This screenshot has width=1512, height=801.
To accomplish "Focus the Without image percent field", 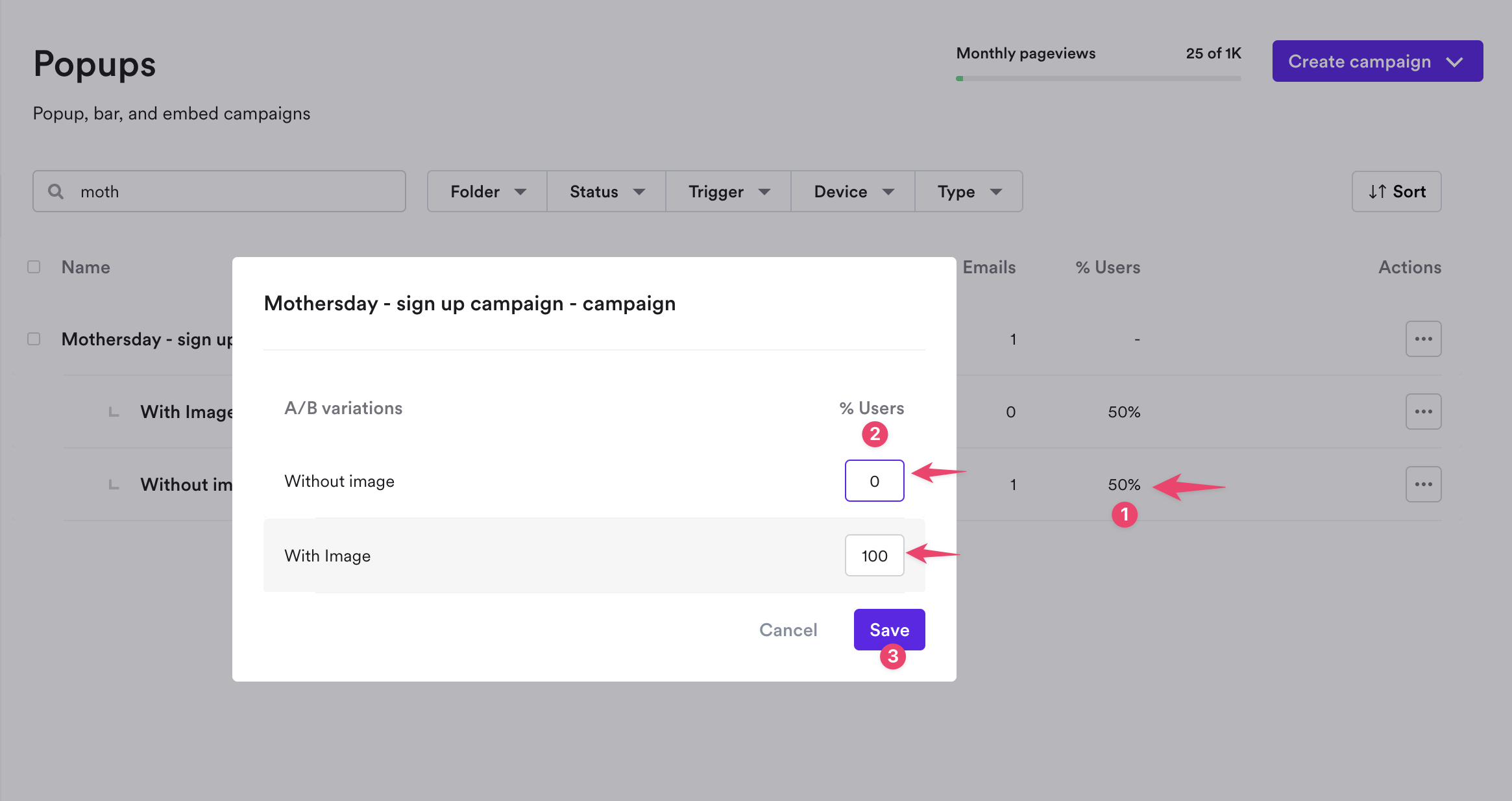I will pyautogui.click(x=874, y=481).
